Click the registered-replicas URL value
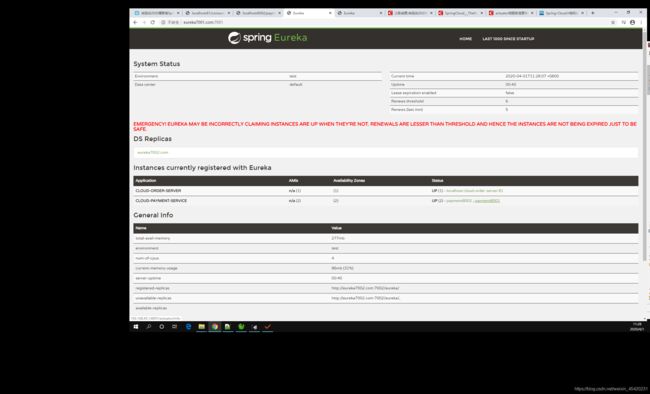 tap(365, 288)
